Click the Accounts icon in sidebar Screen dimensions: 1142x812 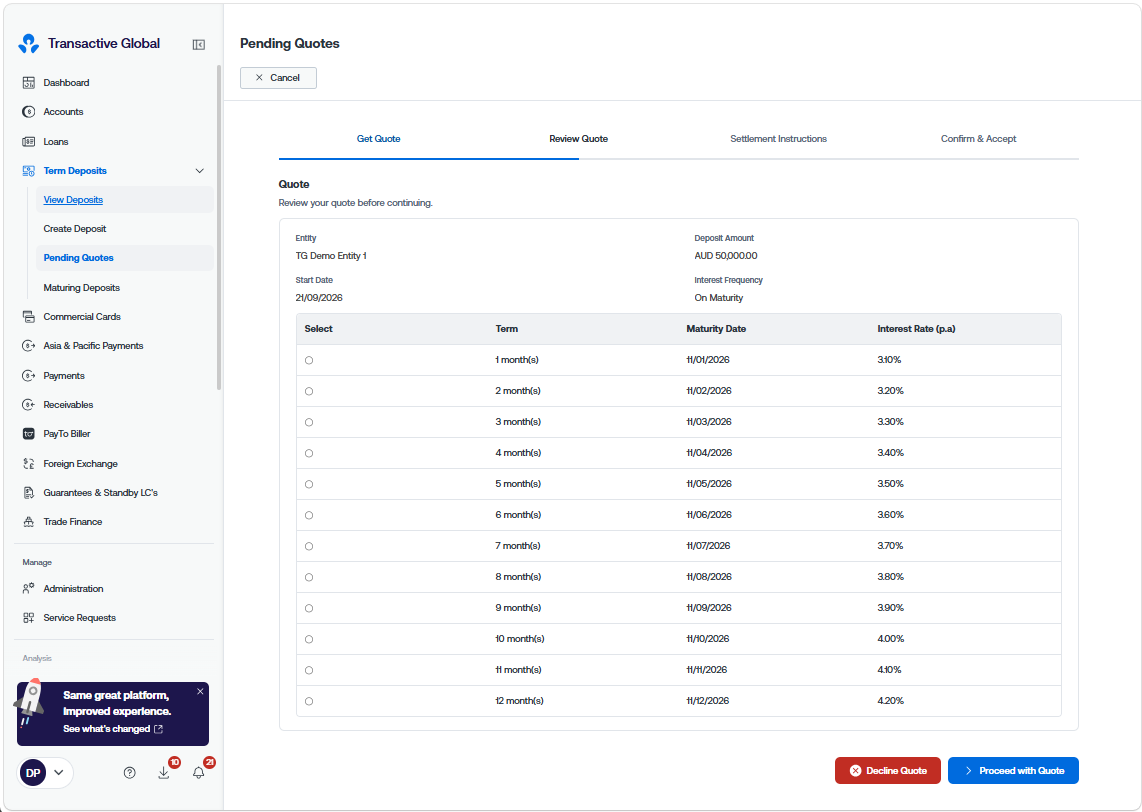point(28,111)
